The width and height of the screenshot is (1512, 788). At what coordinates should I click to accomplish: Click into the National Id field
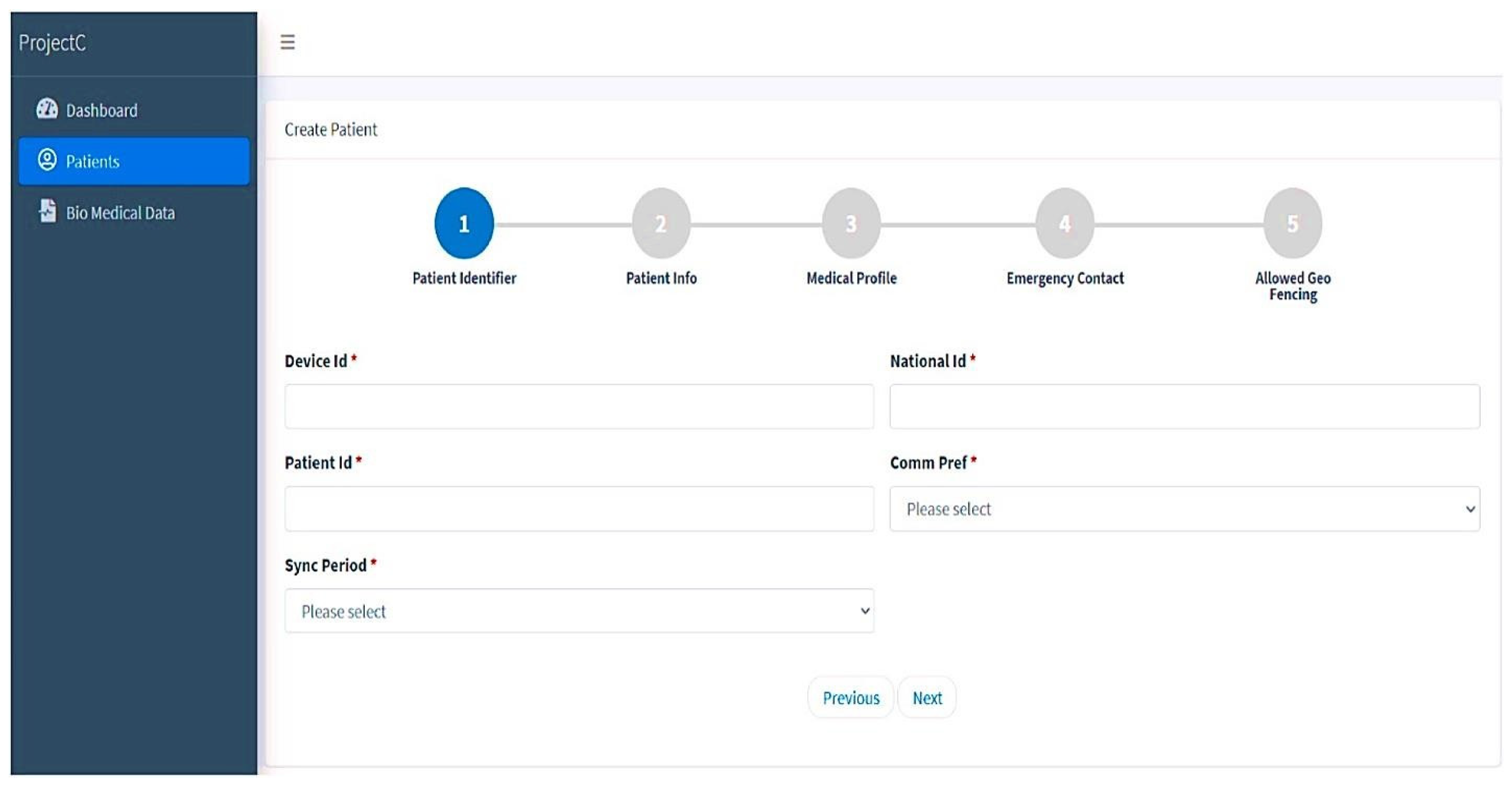click(x=1184, y=406)
